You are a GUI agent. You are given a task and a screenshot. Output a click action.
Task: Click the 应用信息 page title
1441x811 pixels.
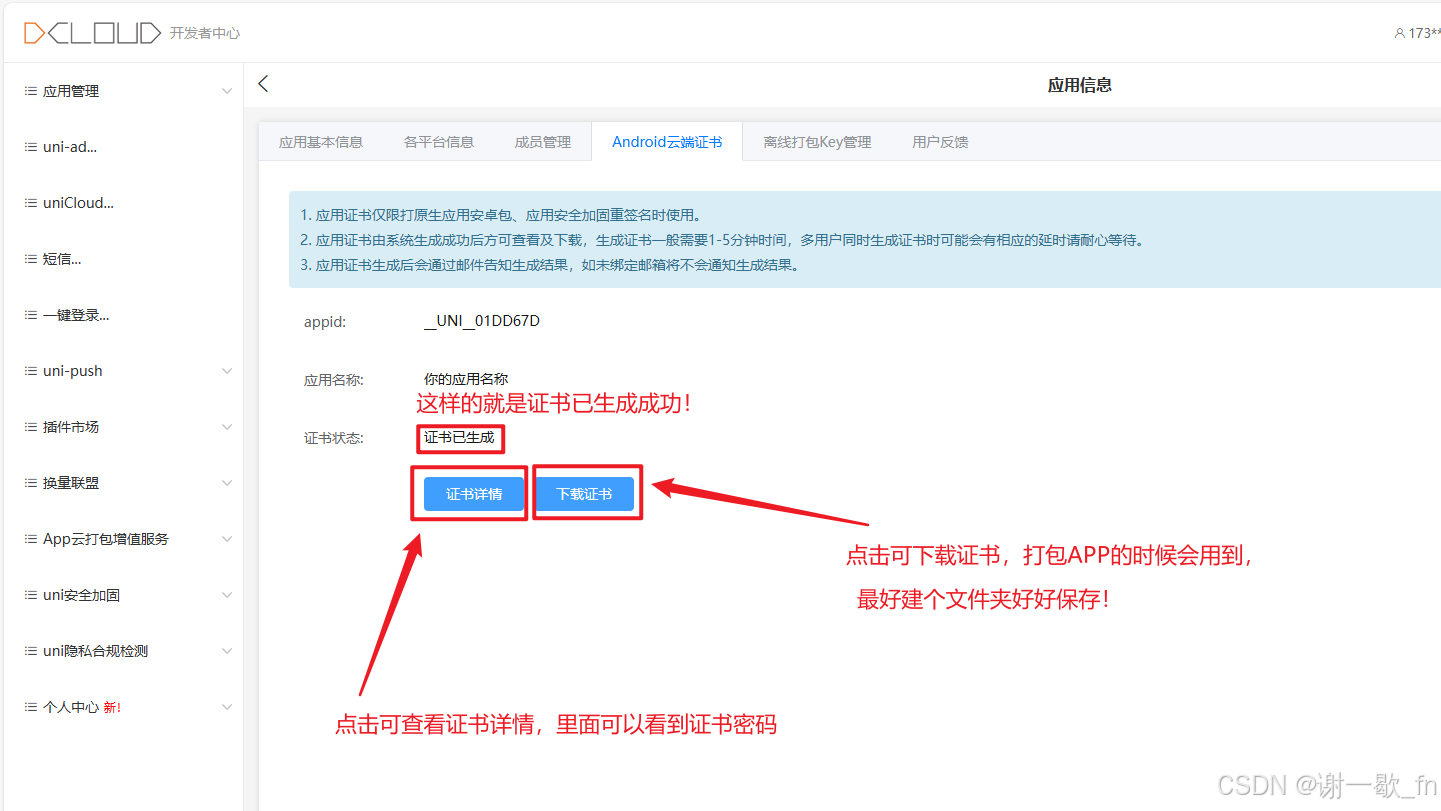tap(1080, 85)
